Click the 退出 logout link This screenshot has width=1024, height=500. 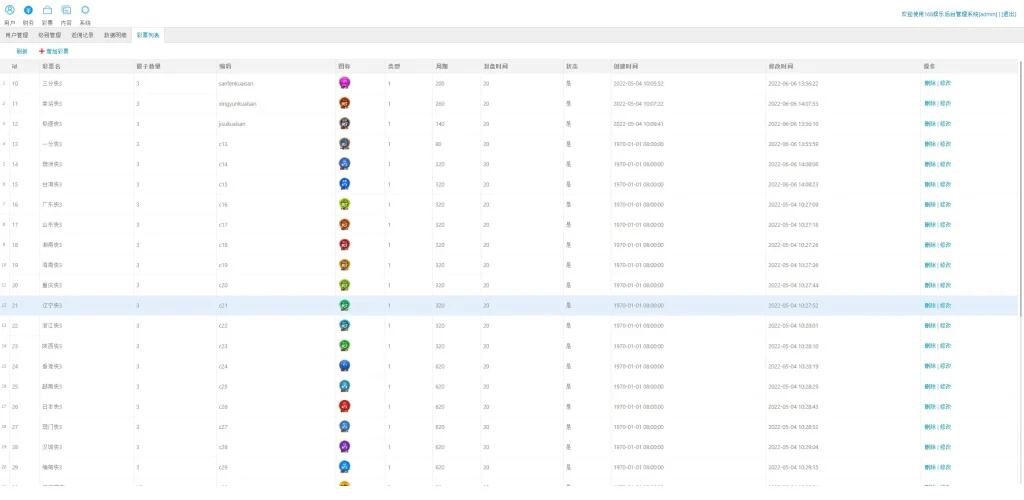(1009, 15)
